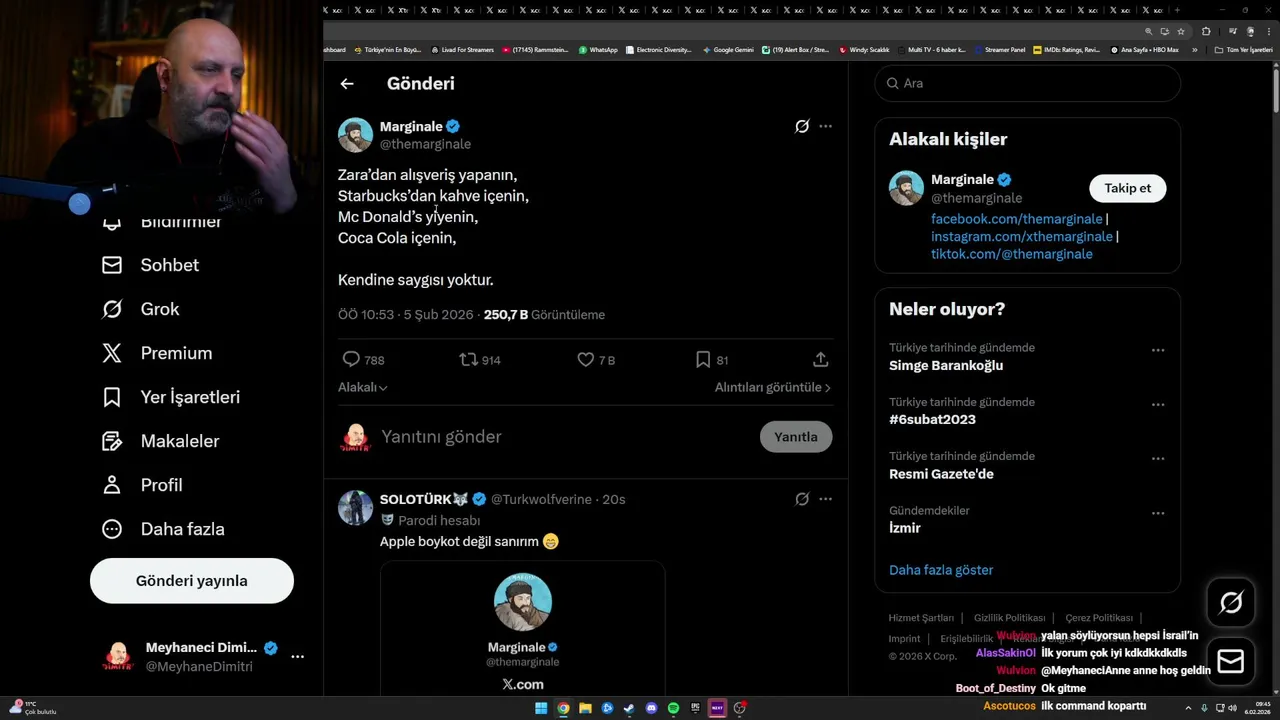Open the Google Gemini bookmark
The width and height of the screenshot is (1280, 720).
tap(728, 49)
